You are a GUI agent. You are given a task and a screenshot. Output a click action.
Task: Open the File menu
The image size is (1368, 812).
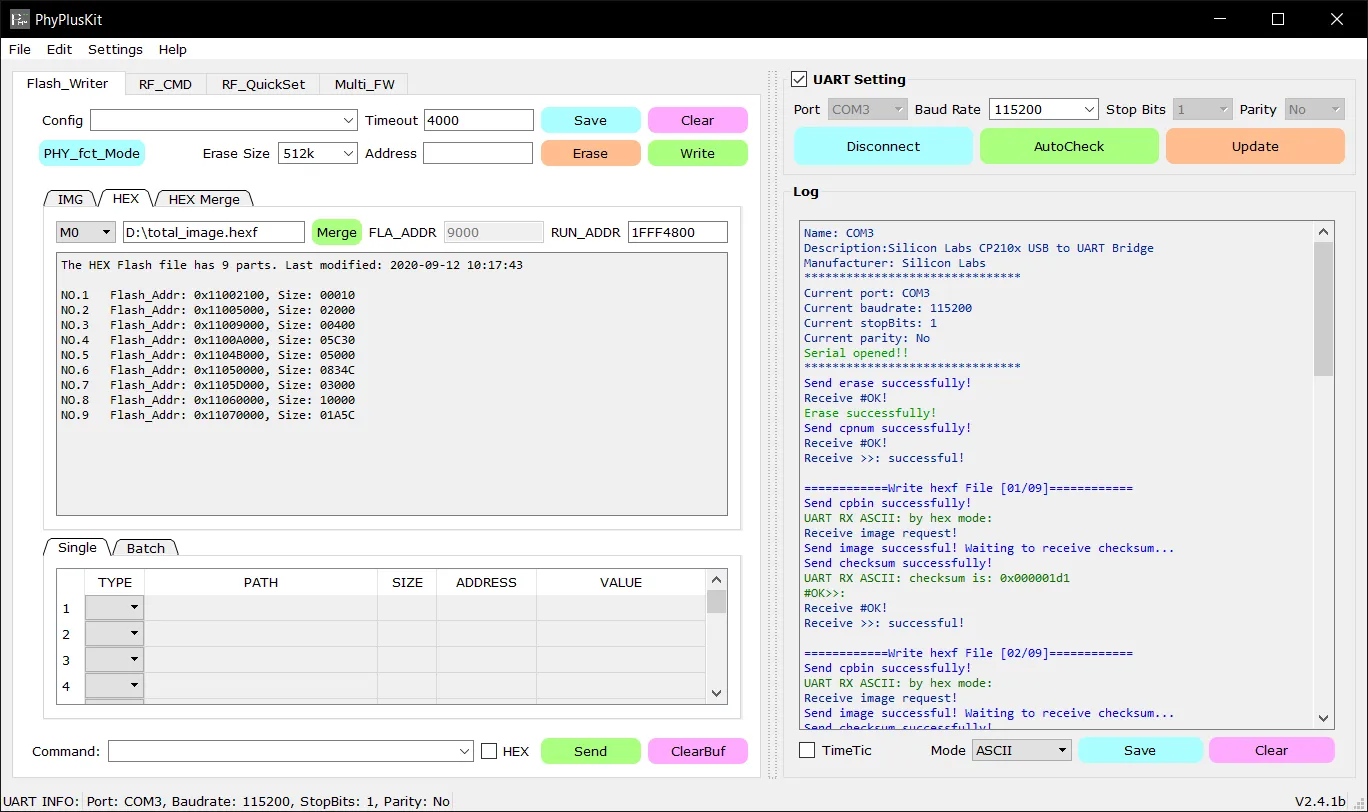19,49
